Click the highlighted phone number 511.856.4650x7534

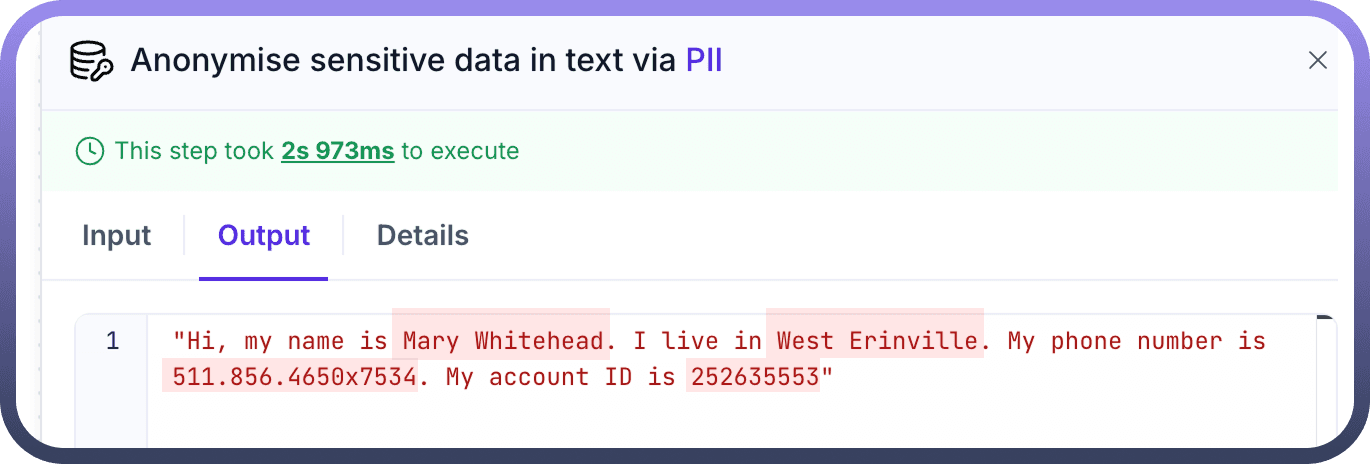(290, 378)
